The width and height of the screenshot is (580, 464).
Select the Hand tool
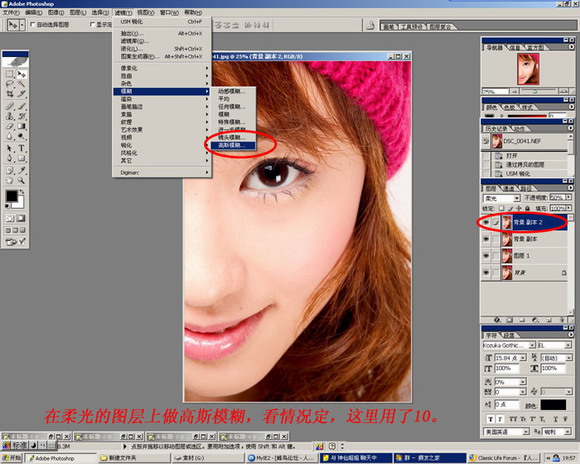(10, 181)
